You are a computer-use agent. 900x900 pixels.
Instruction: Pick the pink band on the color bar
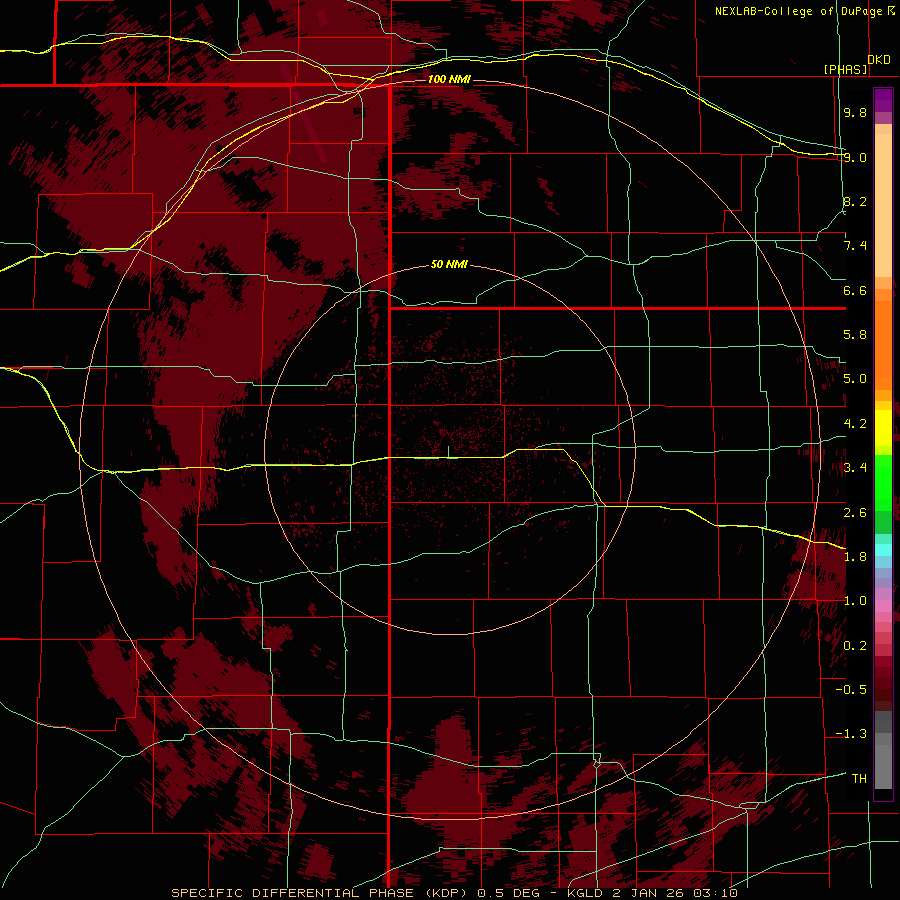point(883,606)
